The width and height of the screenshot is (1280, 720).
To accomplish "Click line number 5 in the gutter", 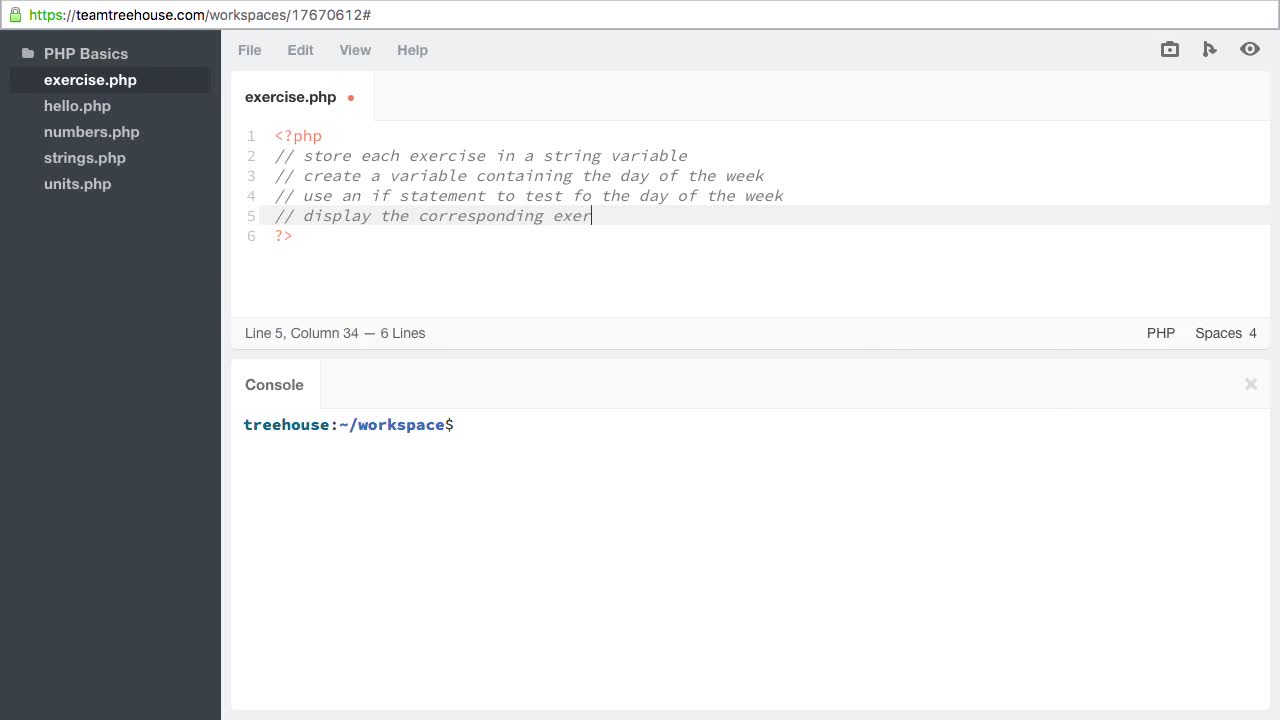I will pyautogui.click(x=251, y=216).
